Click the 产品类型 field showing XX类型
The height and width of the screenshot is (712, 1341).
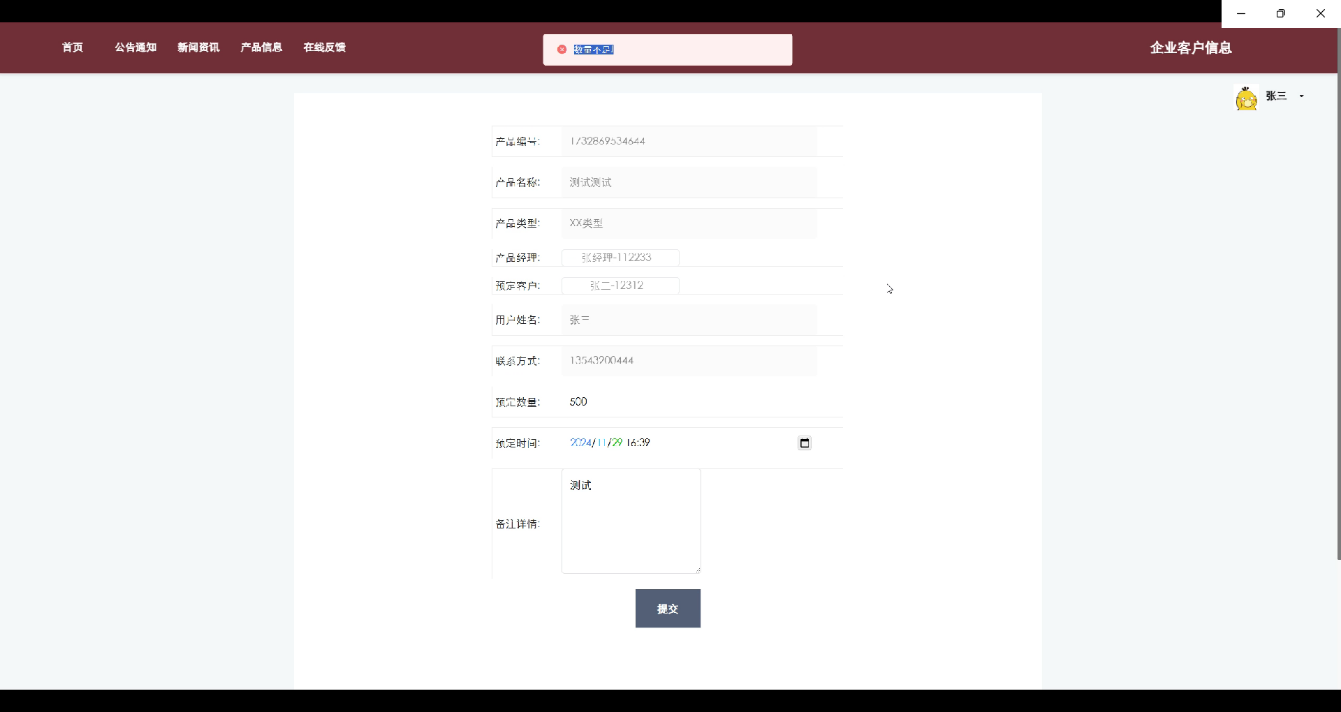coord(689,223)
